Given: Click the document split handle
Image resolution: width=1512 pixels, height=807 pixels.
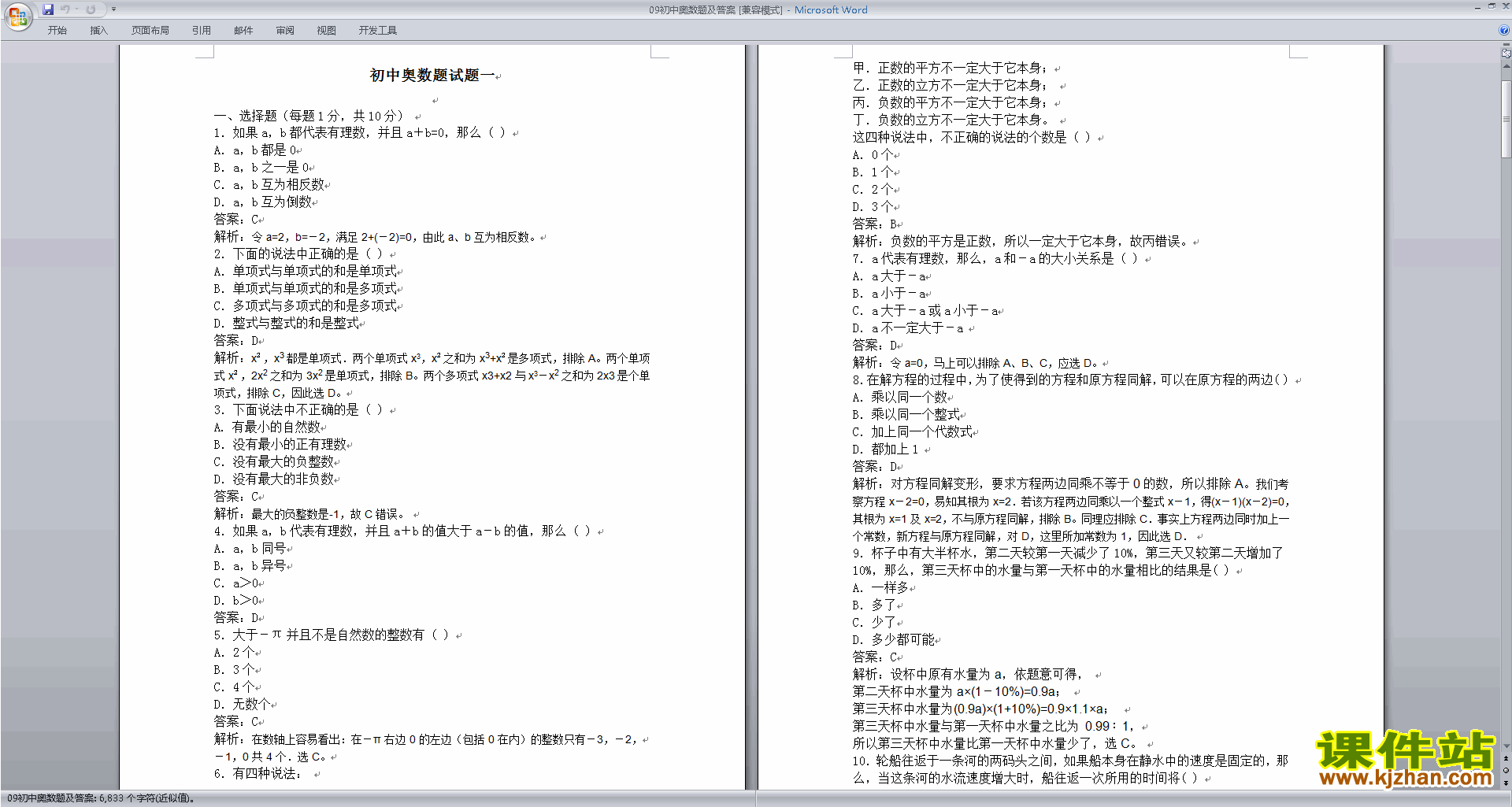Looking at the screenshot, I should pyautogui.click(x=1506, y=46).
